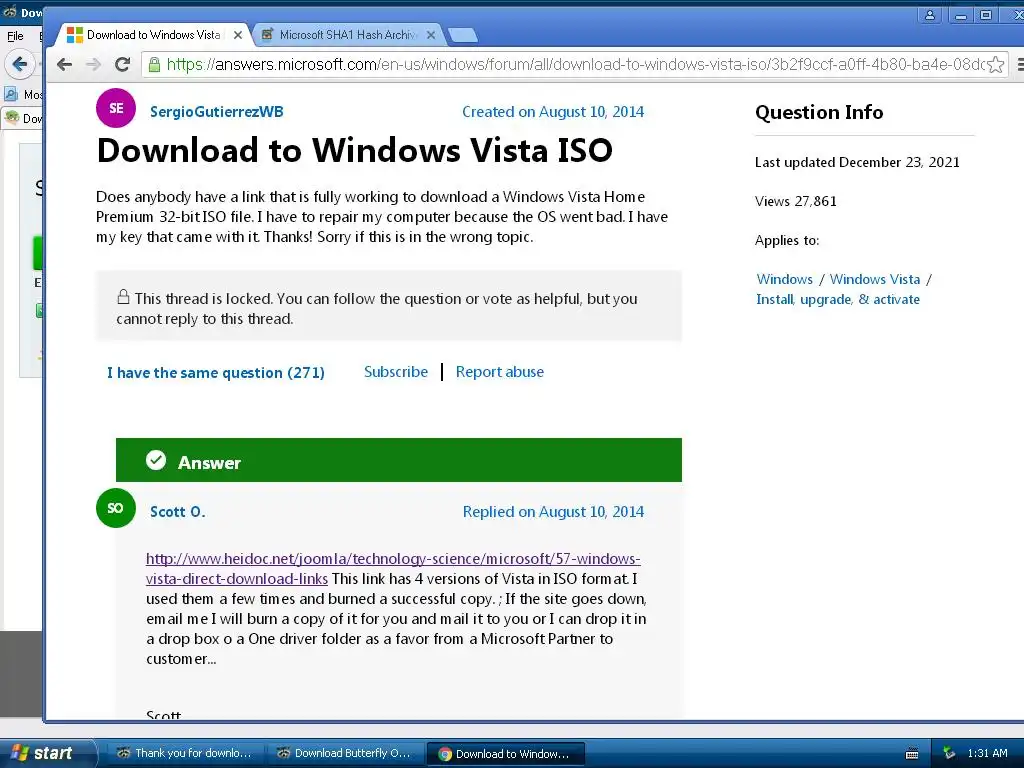Switch to Download Butterfly taskbar item
The width and height of the screenshot is (1024, 768).
tap(344, 753)
